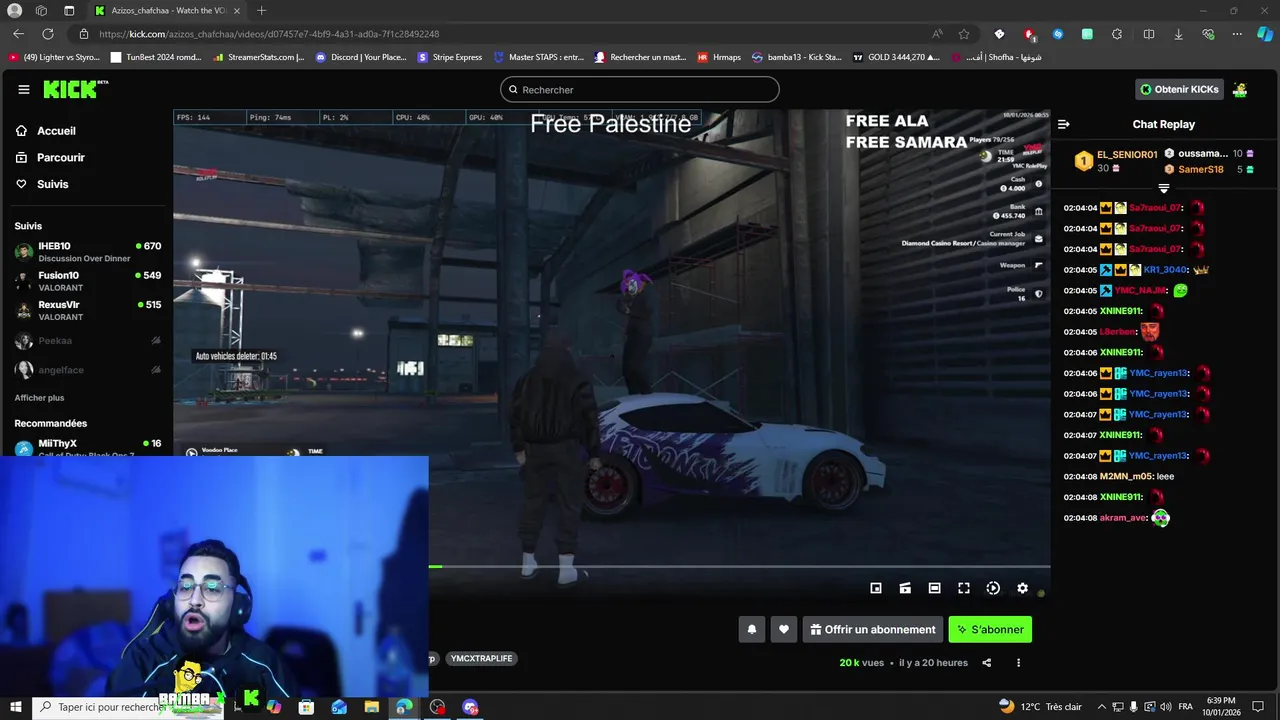
Task: Open Edge split screen
Action: click(x=1149, y=34)
